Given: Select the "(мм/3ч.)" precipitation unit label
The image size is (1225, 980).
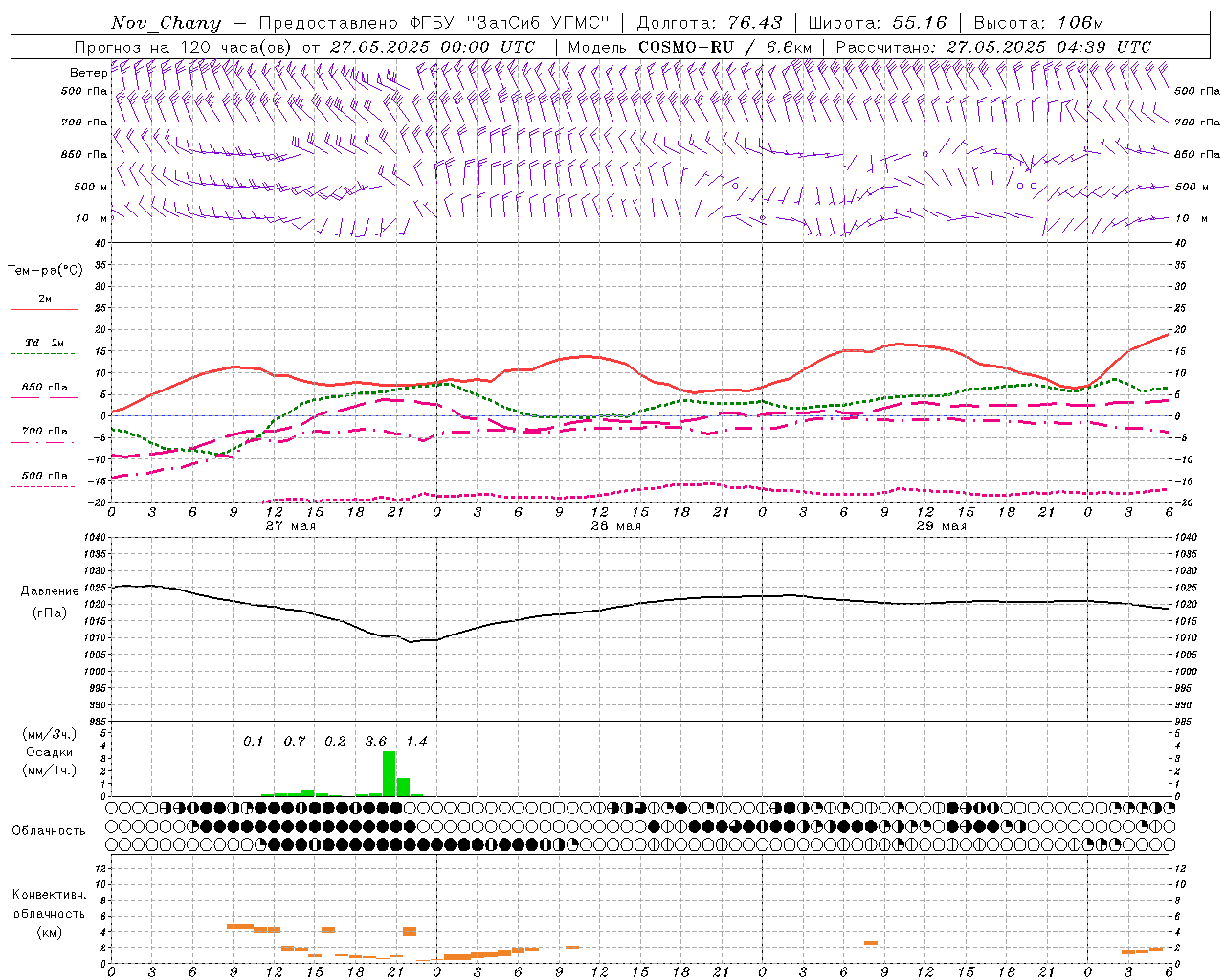Looking at the screenshot, I should click(x=49, y=734).
